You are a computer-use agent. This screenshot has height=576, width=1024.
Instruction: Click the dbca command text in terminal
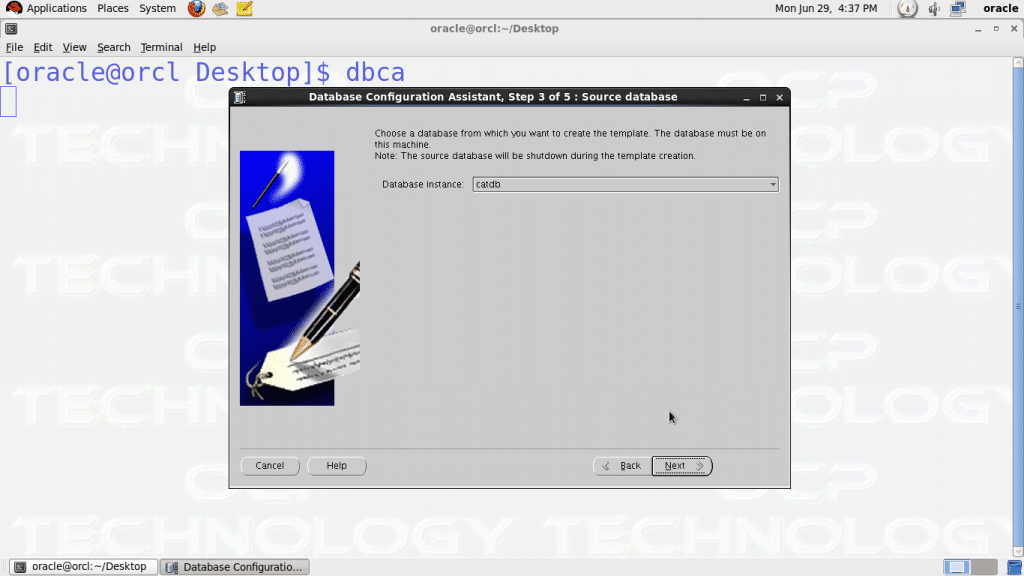(375, 72)
